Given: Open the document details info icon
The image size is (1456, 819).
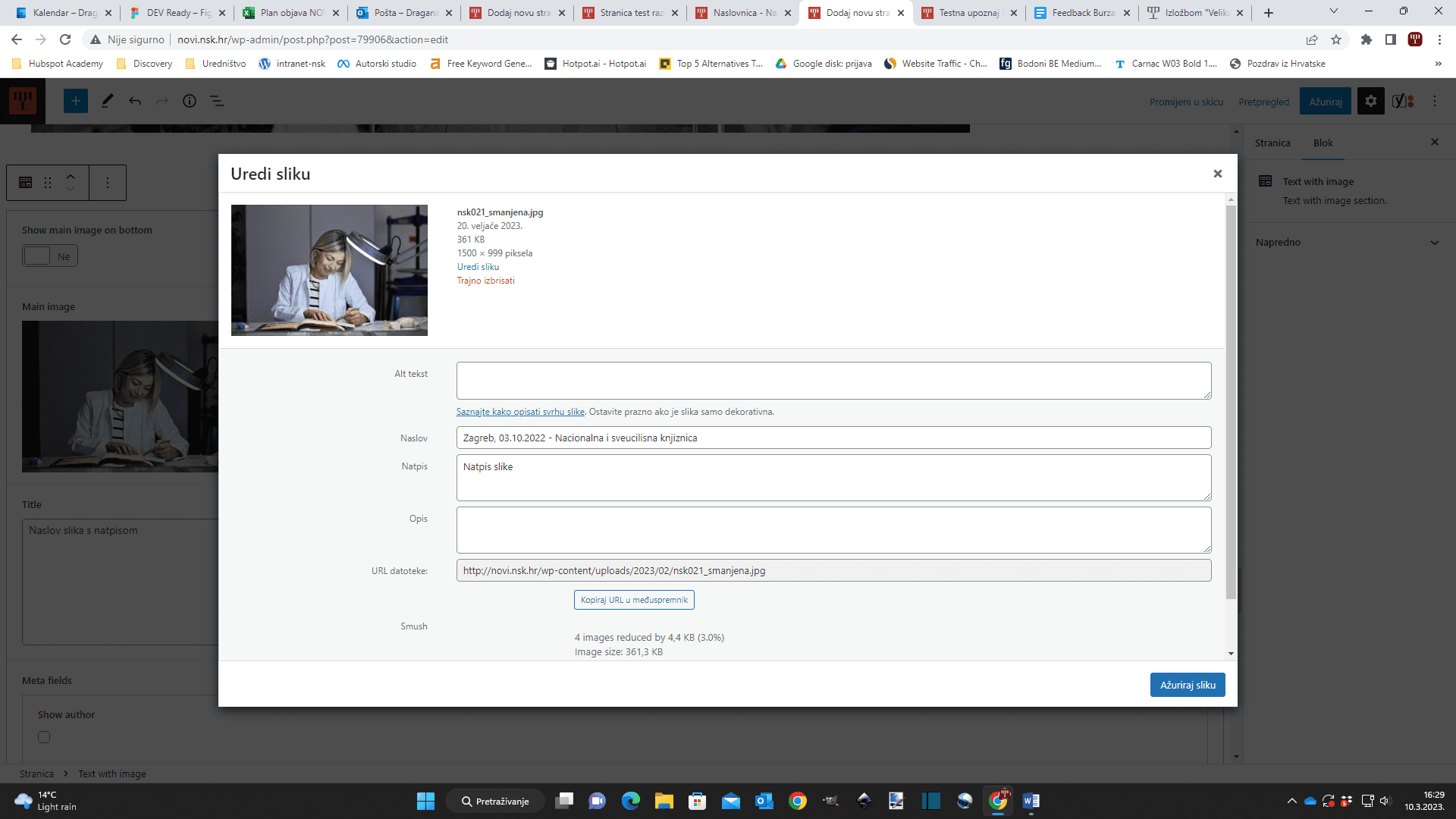Looking at the screenshot, I should pyautogui.click(x=190, y=101).
